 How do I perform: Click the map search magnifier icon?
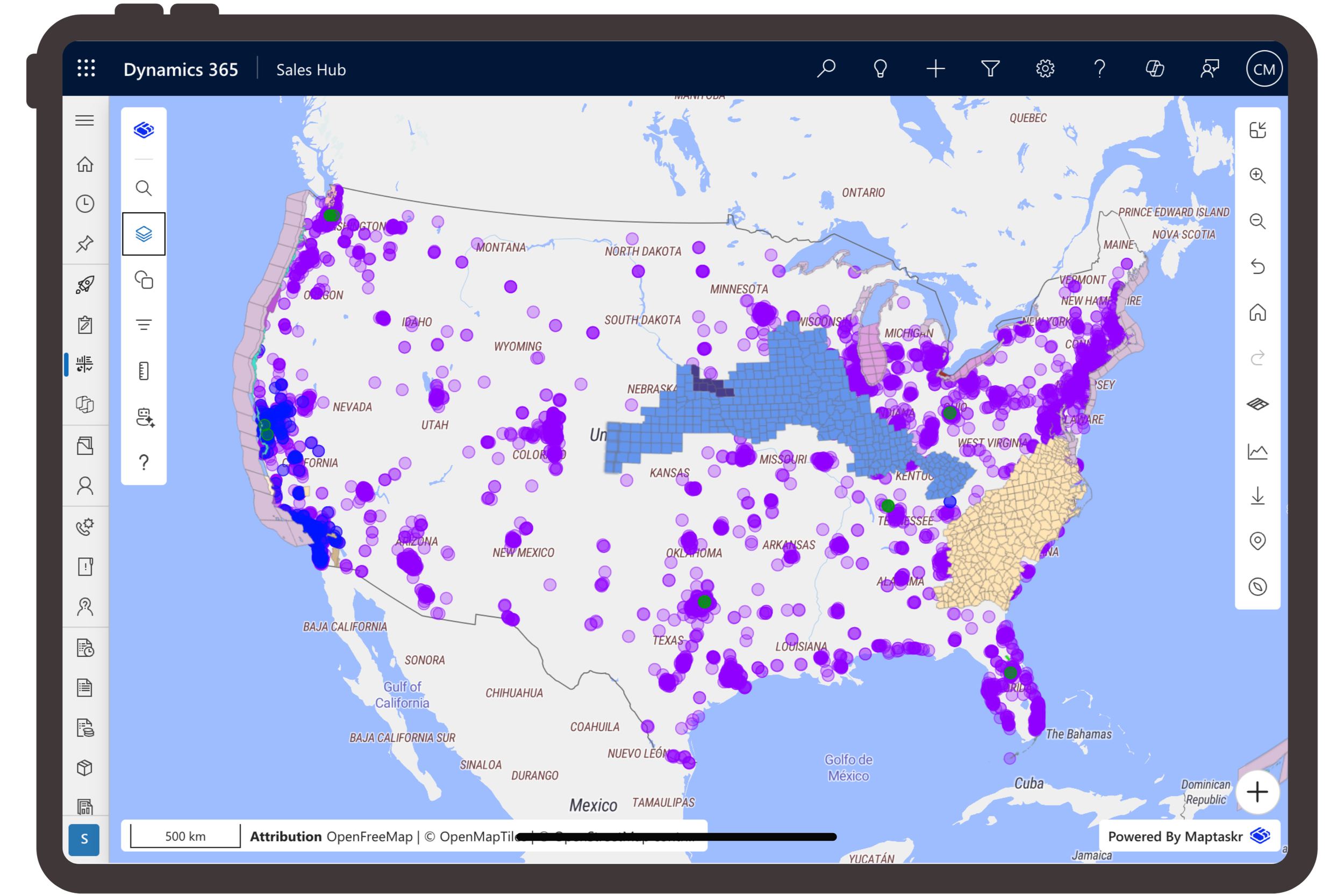144,188
